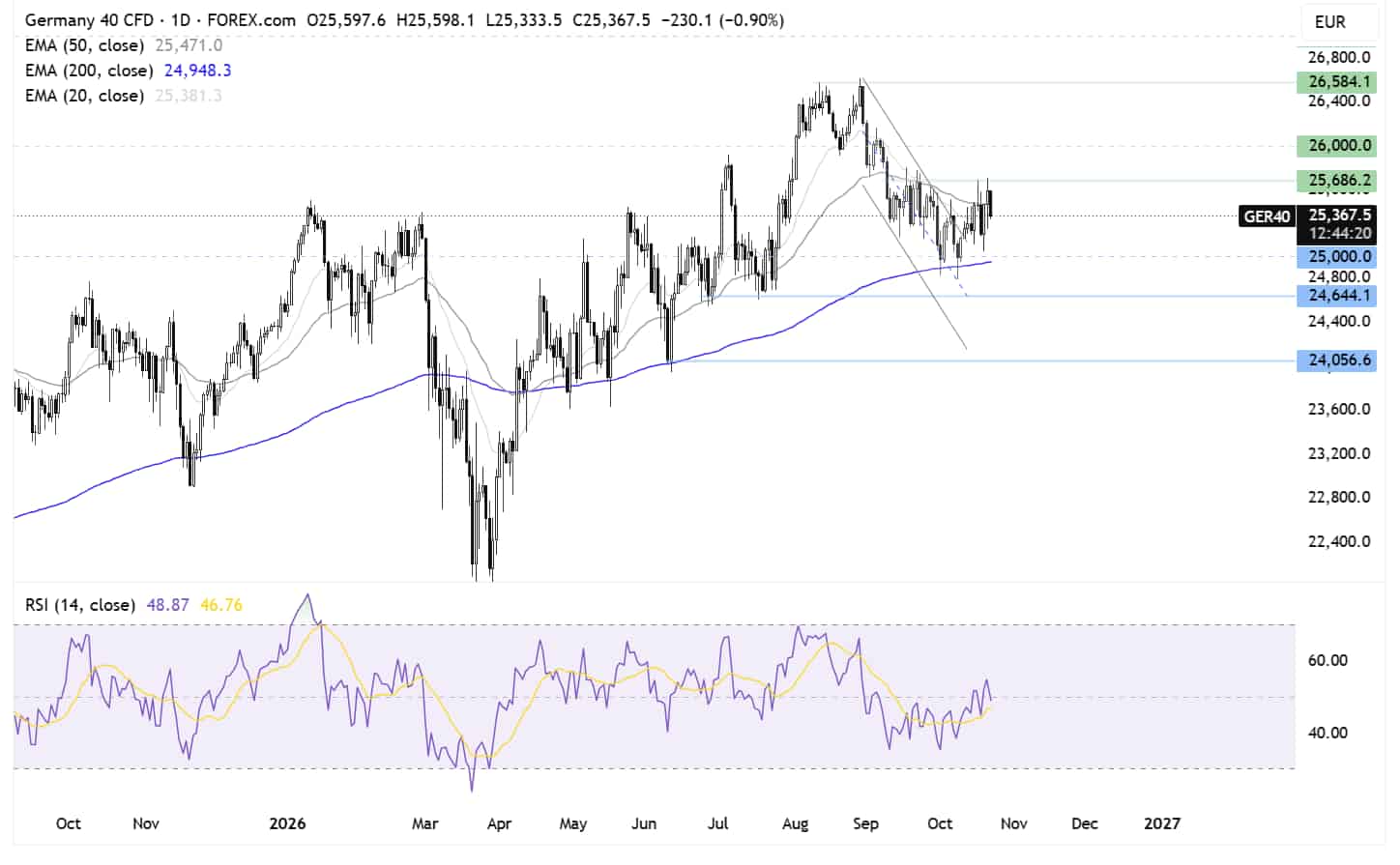Click the low value L25,333.5
Screen dimensions: 1400x865
[524, 20]
